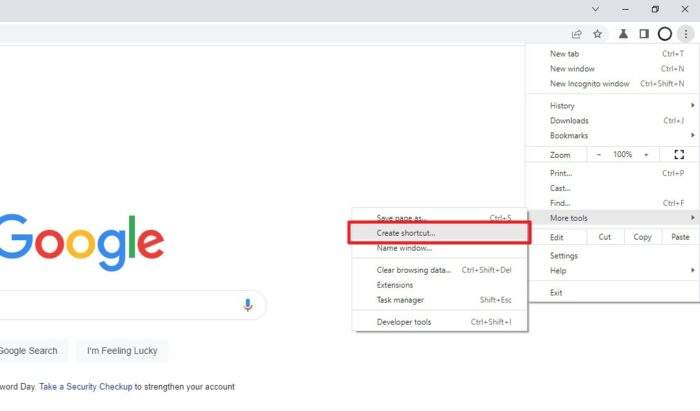Click the I'm Feeling Lucky button
Image resolution: width=700 pixels, height=411 pixels.
coord(122,351)
